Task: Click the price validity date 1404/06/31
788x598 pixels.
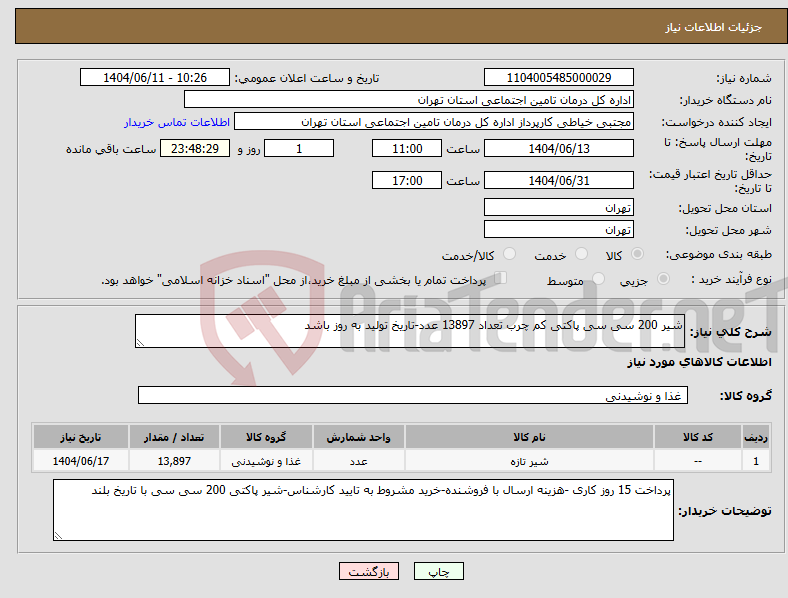Action: tap(559, 180)
